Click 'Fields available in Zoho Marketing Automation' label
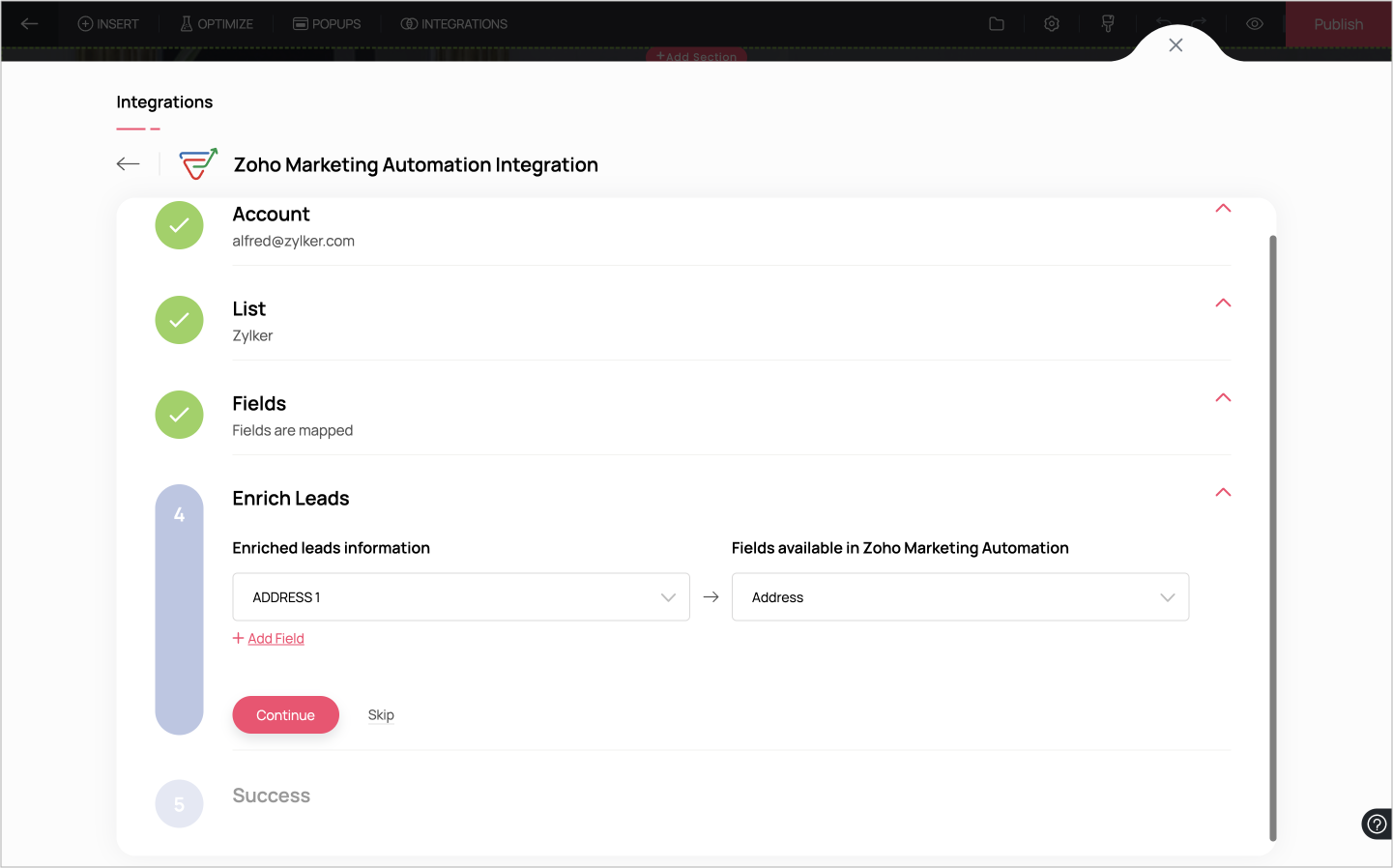1393x868 pixels. tap(900, 548)
